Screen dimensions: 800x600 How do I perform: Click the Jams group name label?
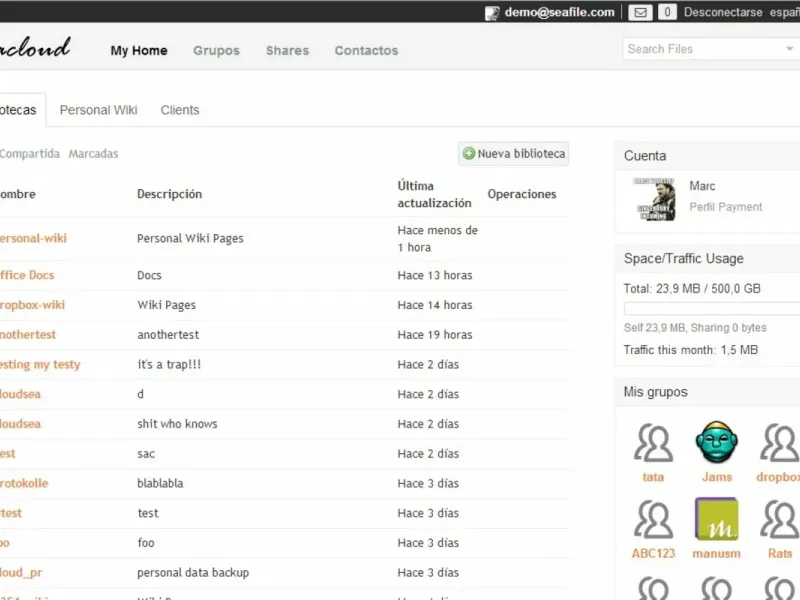click(717, 477)
